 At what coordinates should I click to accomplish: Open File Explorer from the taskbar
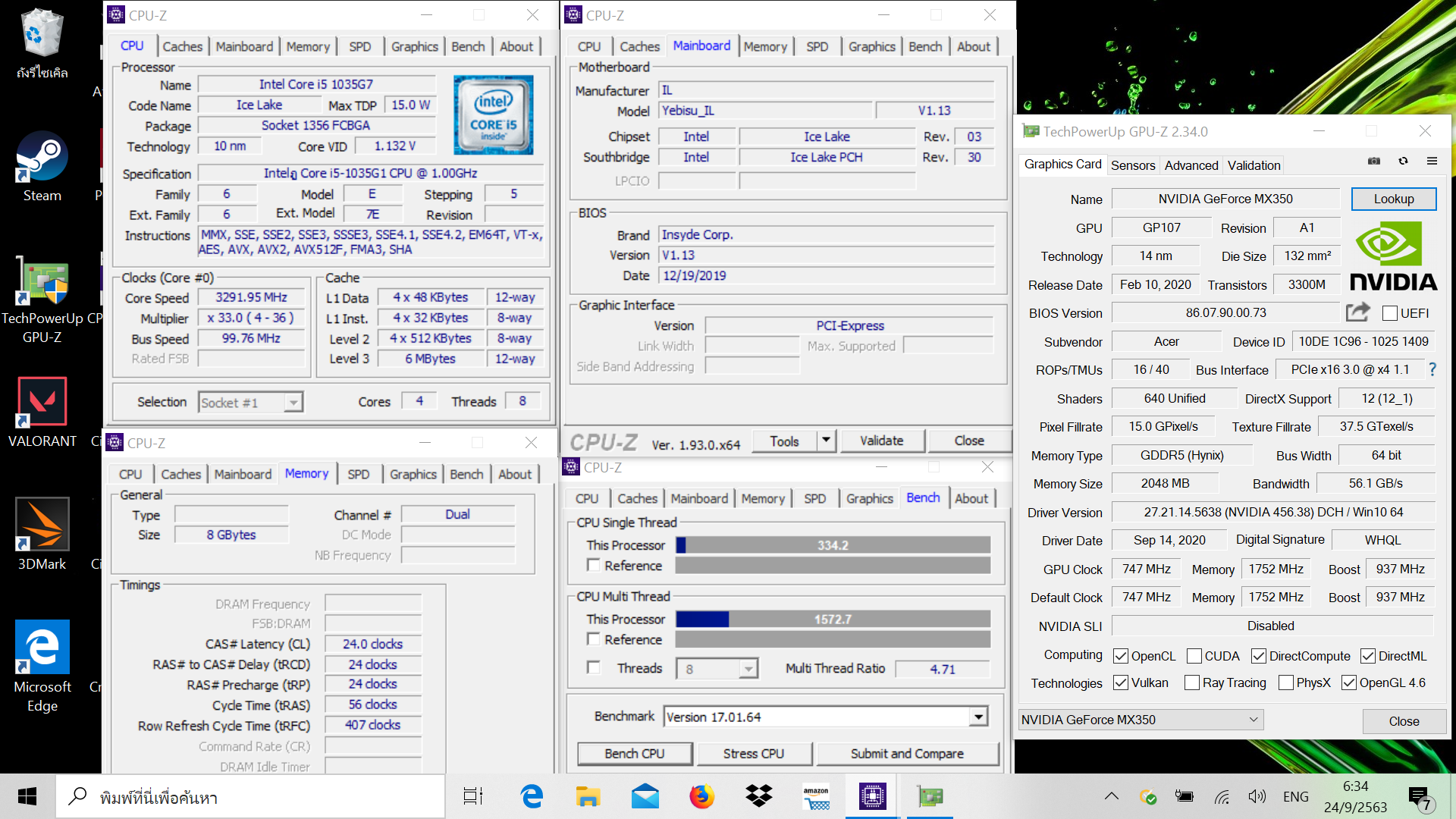point(588,796)
